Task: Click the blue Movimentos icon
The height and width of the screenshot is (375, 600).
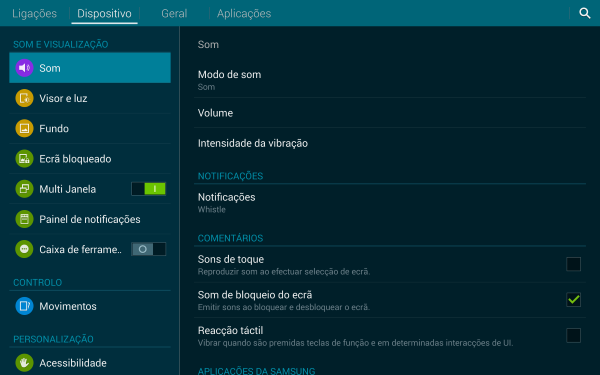Action: pyautogui.click(x=24, y=306)
